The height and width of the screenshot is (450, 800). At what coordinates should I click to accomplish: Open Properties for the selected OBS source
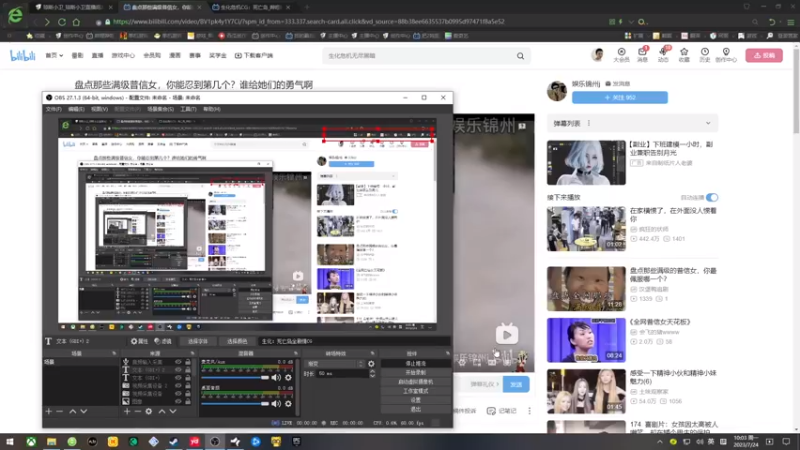pyautogui.click(x=139, y=341)
